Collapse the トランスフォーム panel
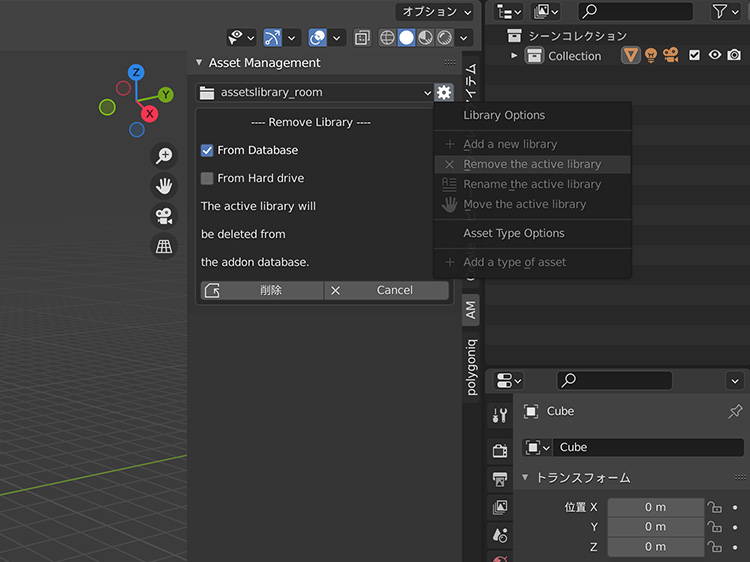Screen dimensions: 750x562 (525, 478)
